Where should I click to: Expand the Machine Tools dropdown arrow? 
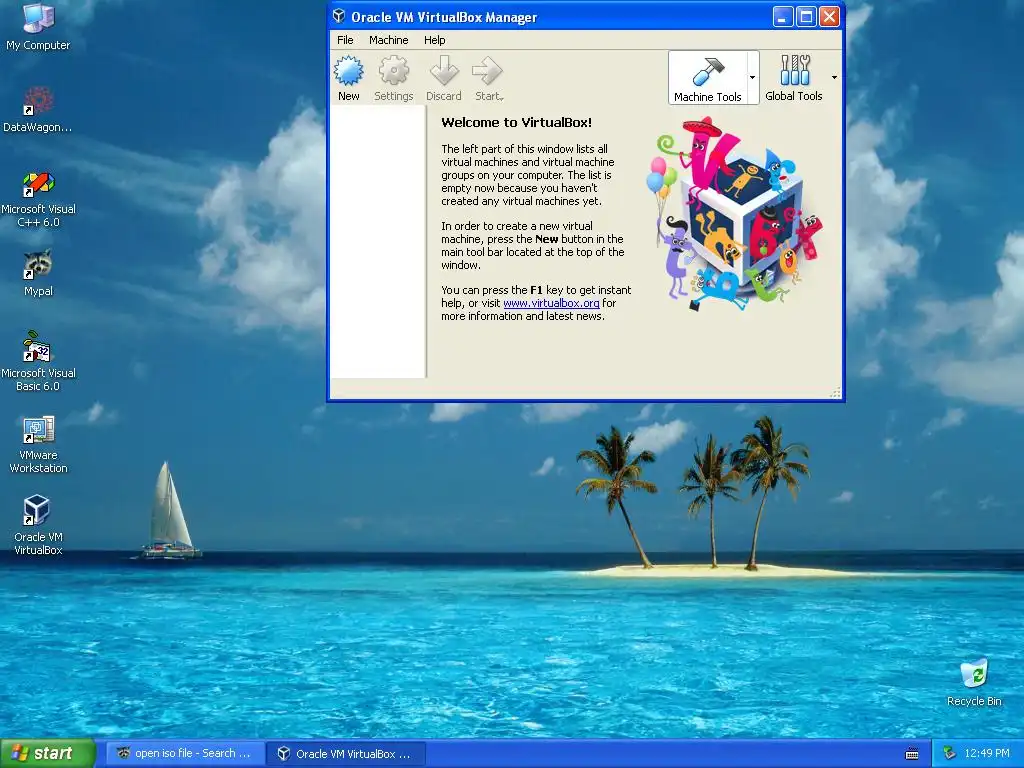coord(752,78)
